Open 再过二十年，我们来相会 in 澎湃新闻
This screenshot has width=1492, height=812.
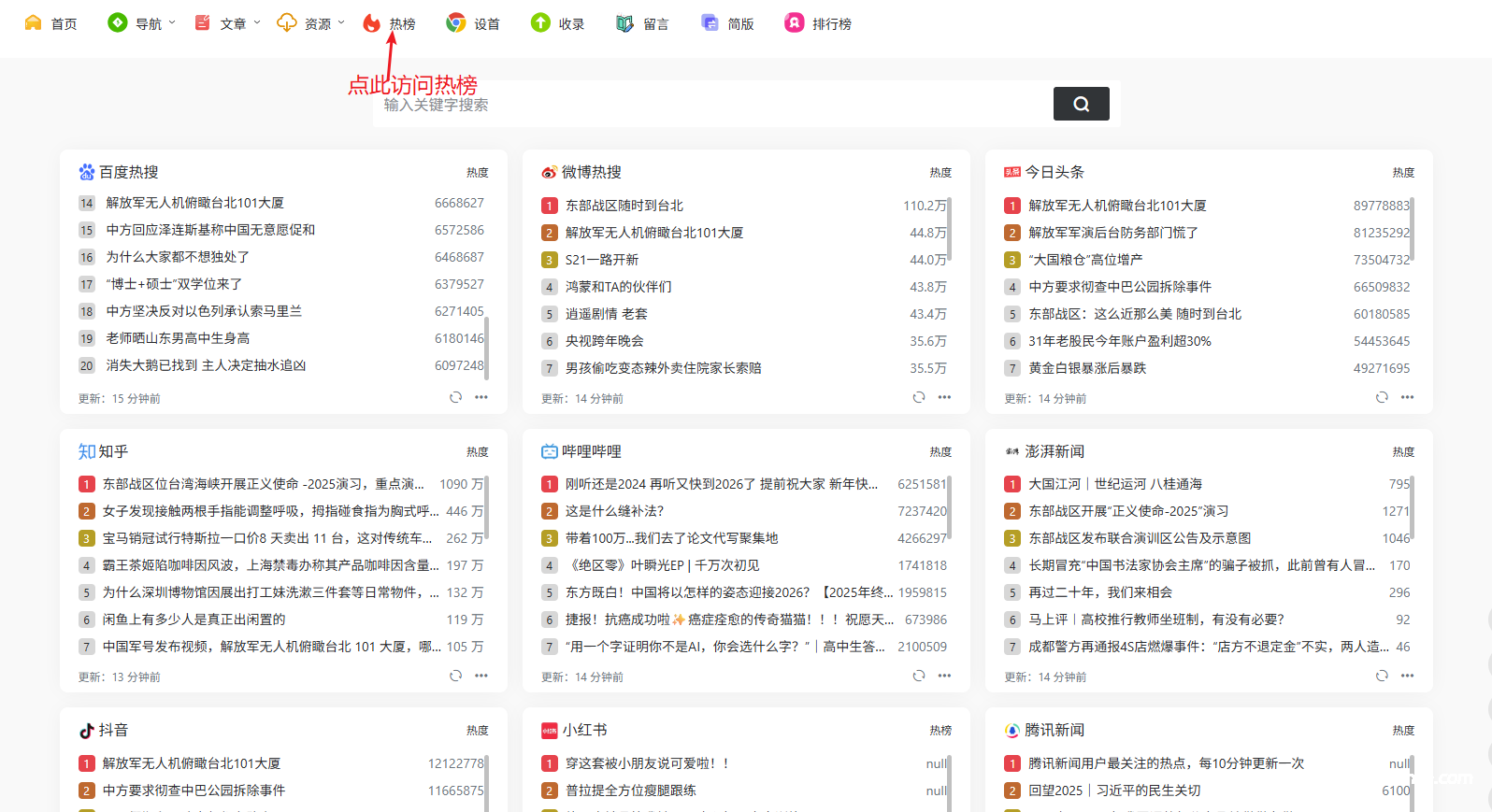1100,592
